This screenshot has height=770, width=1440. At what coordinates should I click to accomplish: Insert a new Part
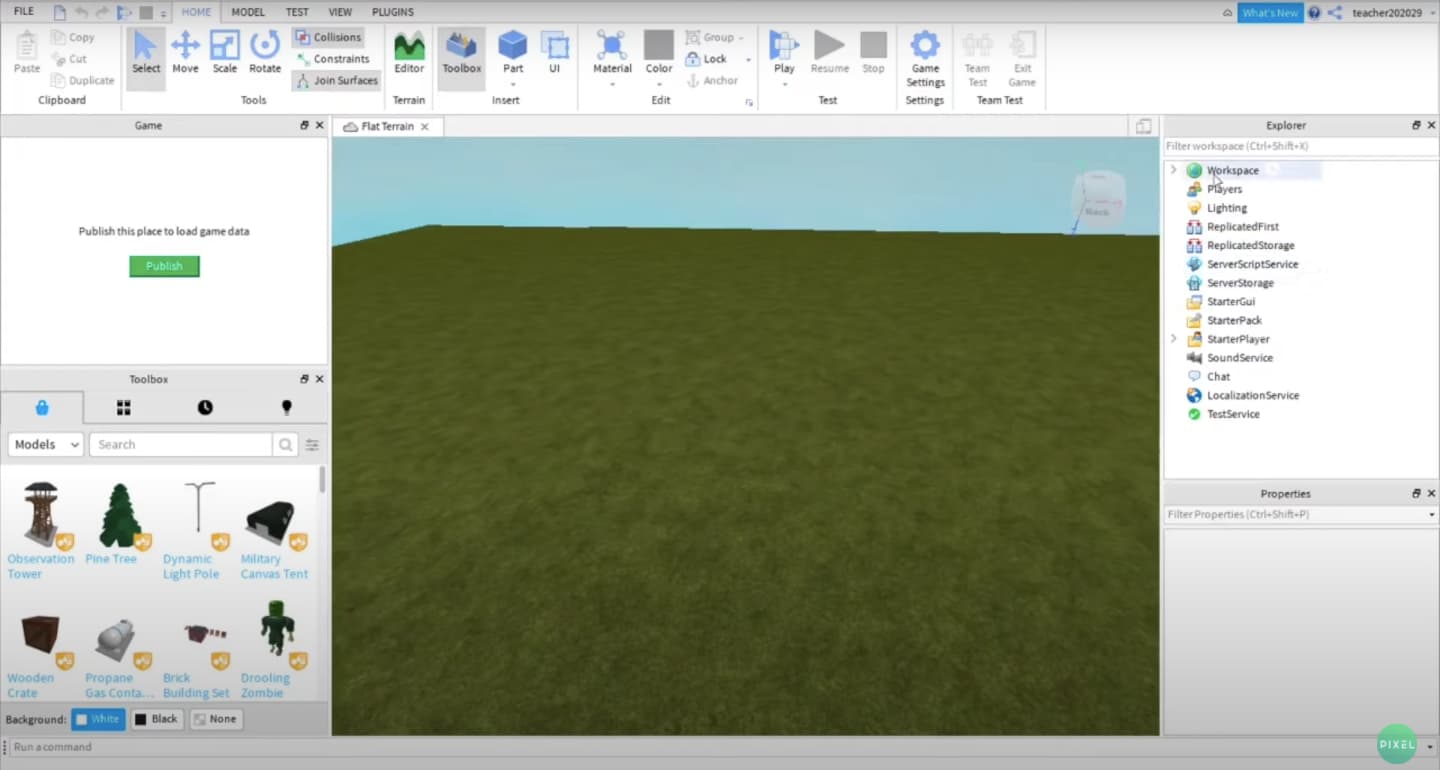click(x=513, y=53)
